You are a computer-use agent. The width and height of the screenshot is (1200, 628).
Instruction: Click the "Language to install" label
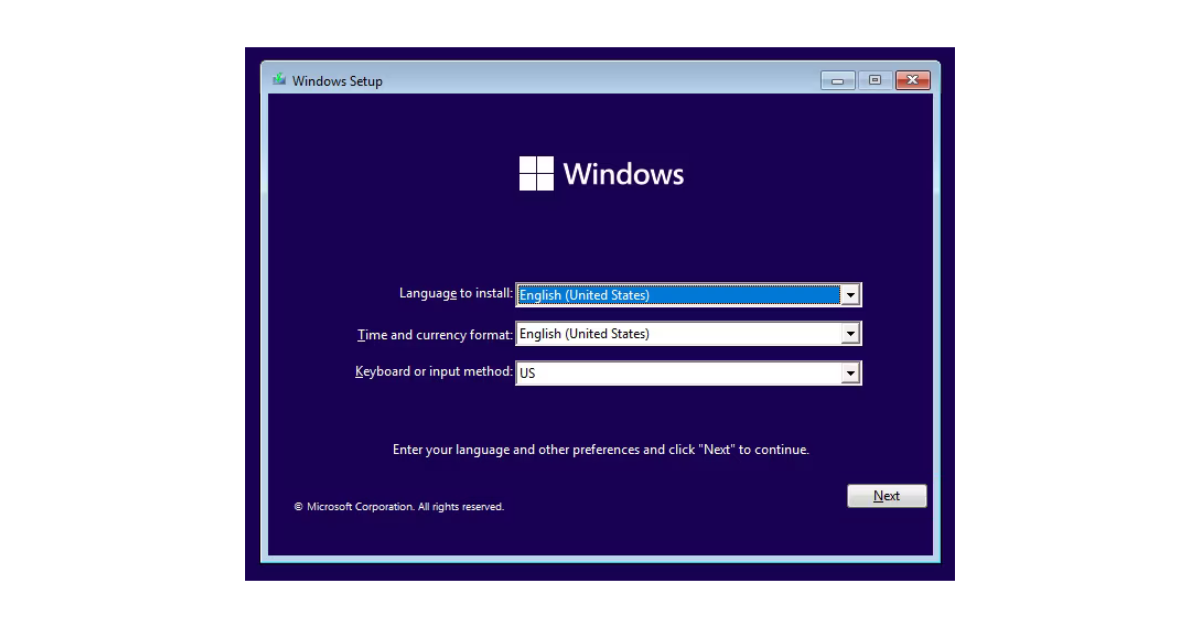click(x=455, y=294)
